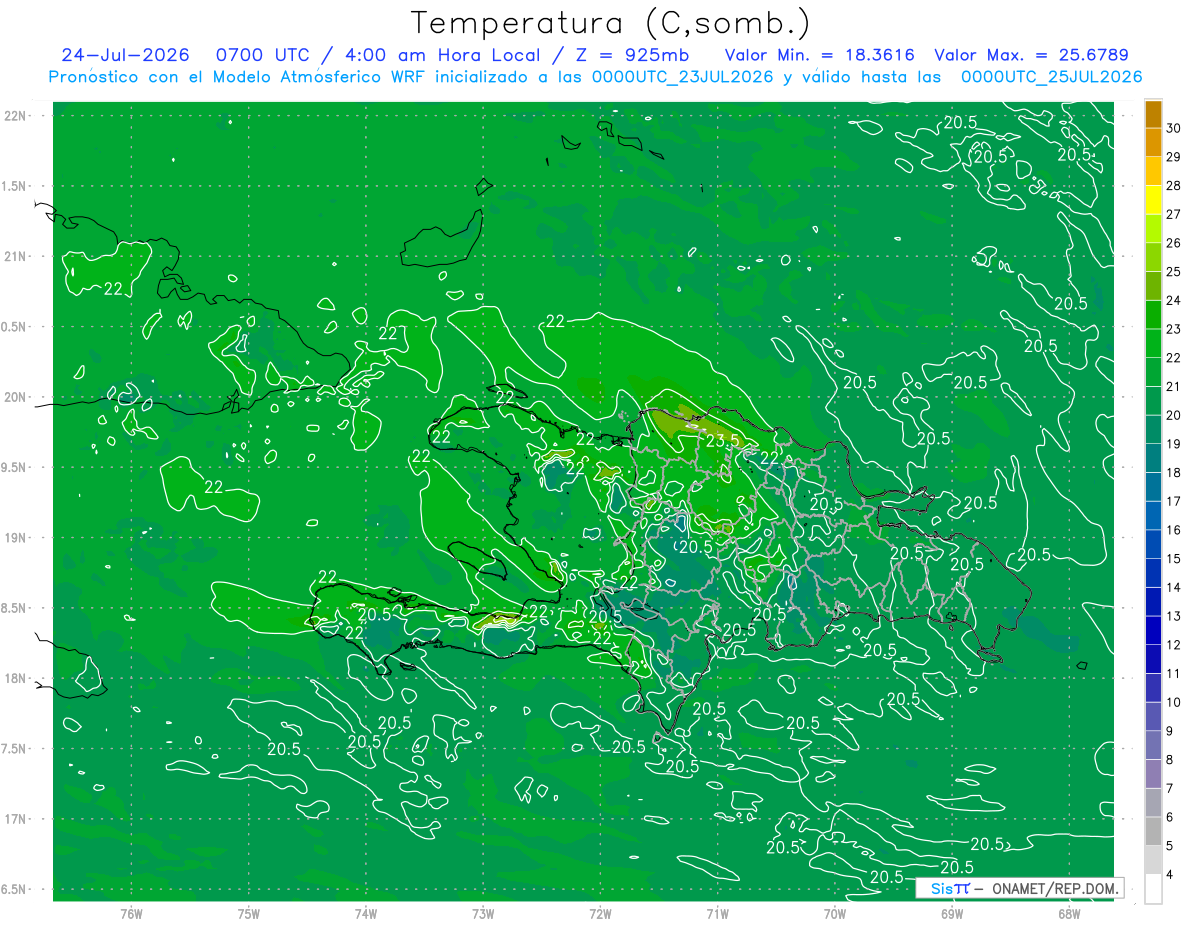
Task: Click the "23.5" contour label on the map
Action: click(x=723, y=440)
